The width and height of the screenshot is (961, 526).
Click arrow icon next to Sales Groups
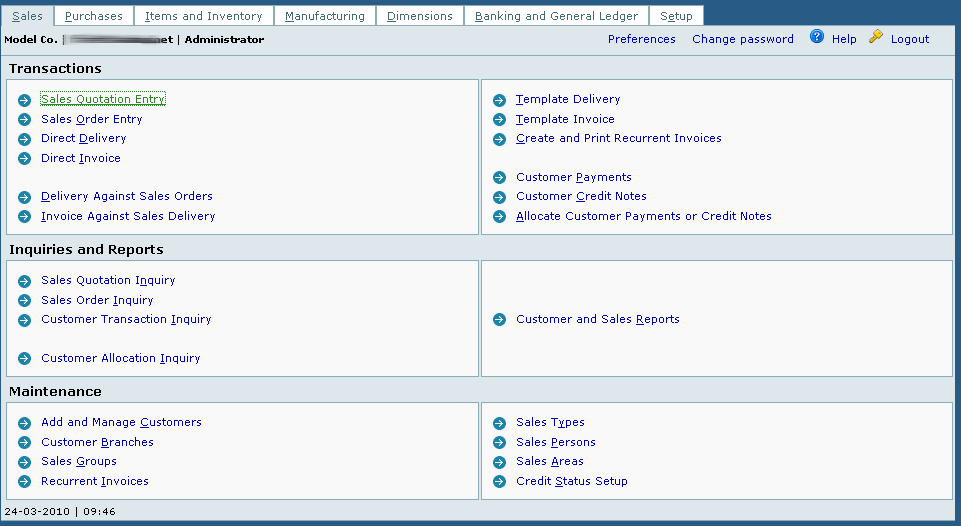25,462
